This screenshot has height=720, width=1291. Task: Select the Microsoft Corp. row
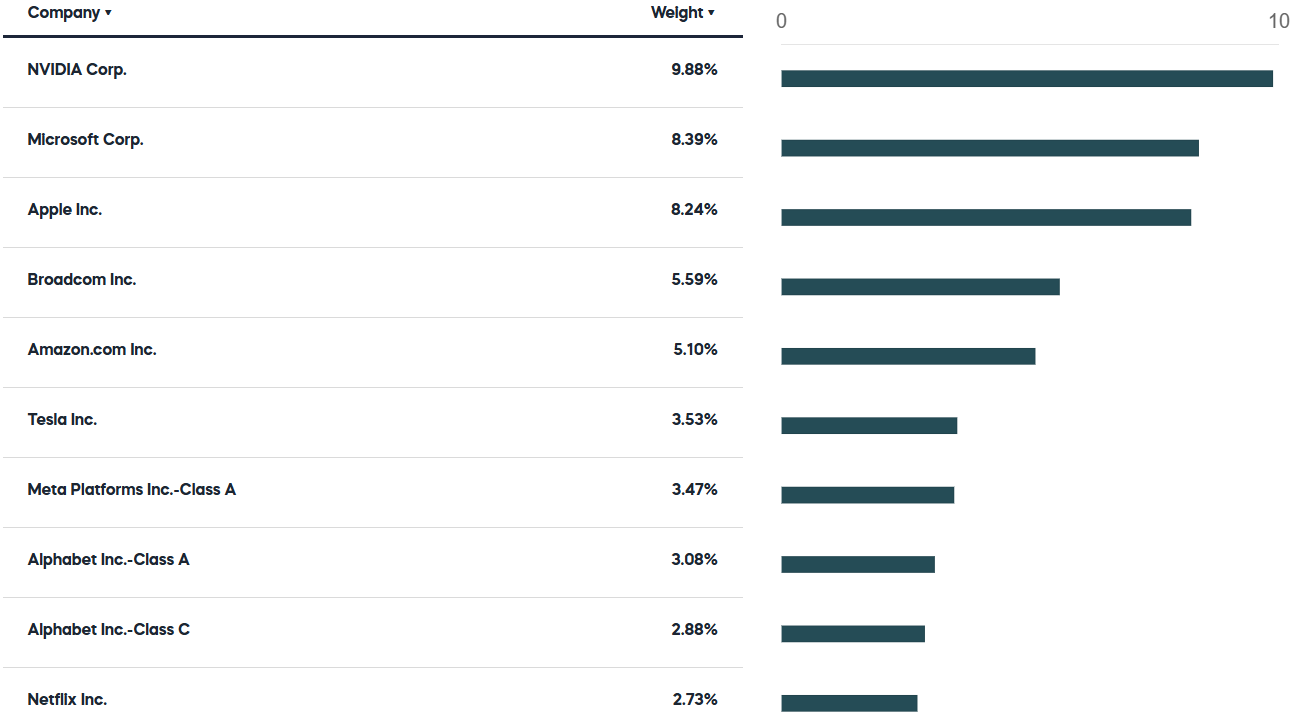(85, 140)
